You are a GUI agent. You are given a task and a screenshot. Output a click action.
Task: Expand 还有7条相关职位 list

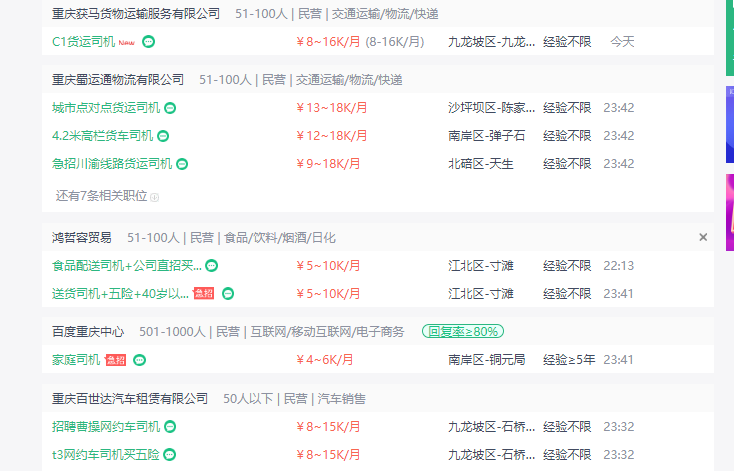101,196
